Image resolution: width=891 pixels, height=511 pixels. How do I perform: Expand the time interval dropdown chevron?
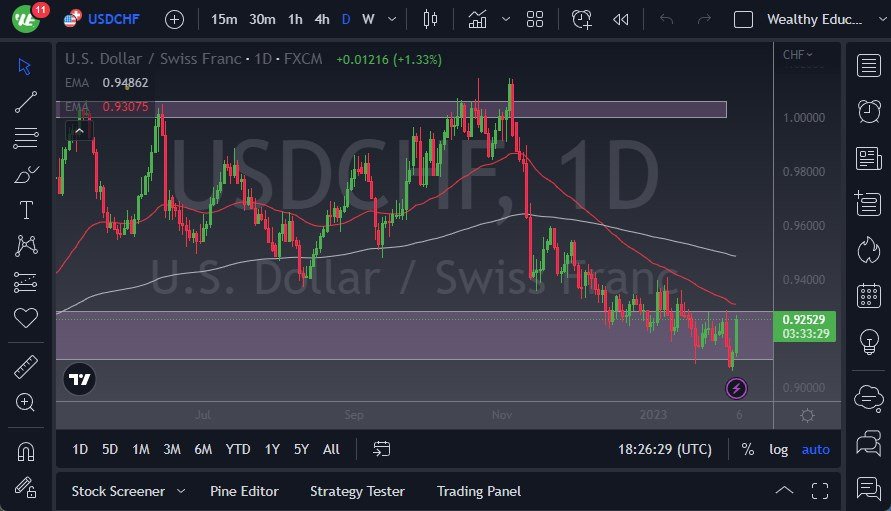pyautogui.click(x=391, y=19)
